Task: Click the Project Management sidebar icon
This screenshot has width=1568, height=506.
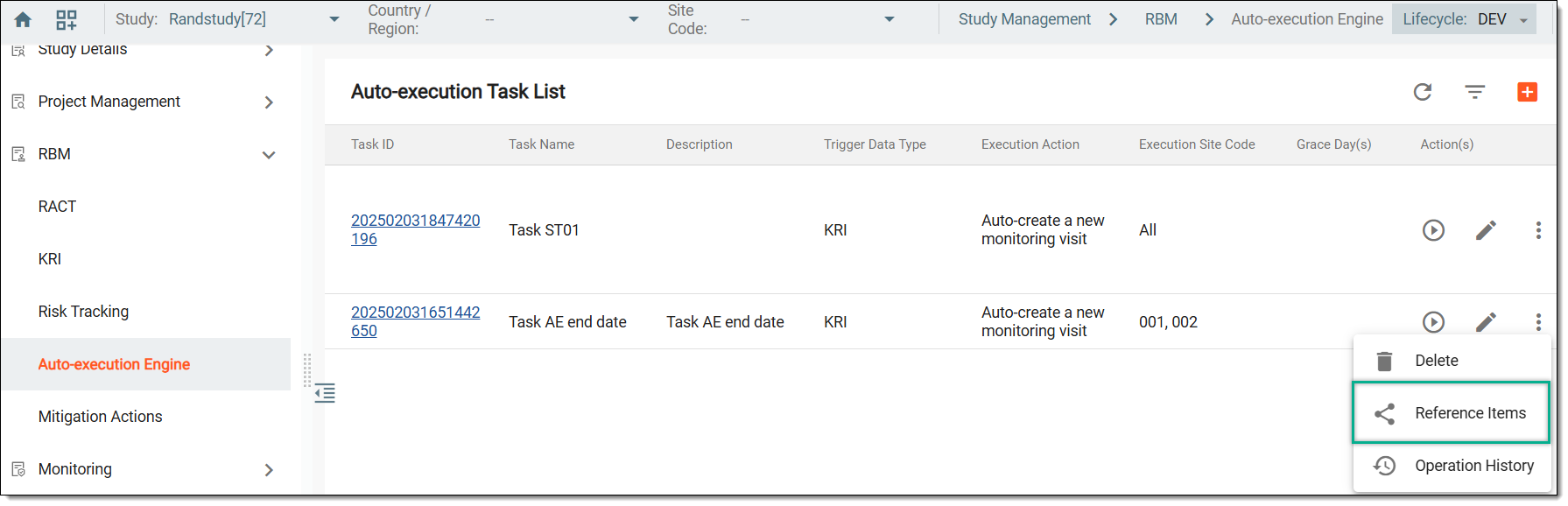Action: pos(18,102)
